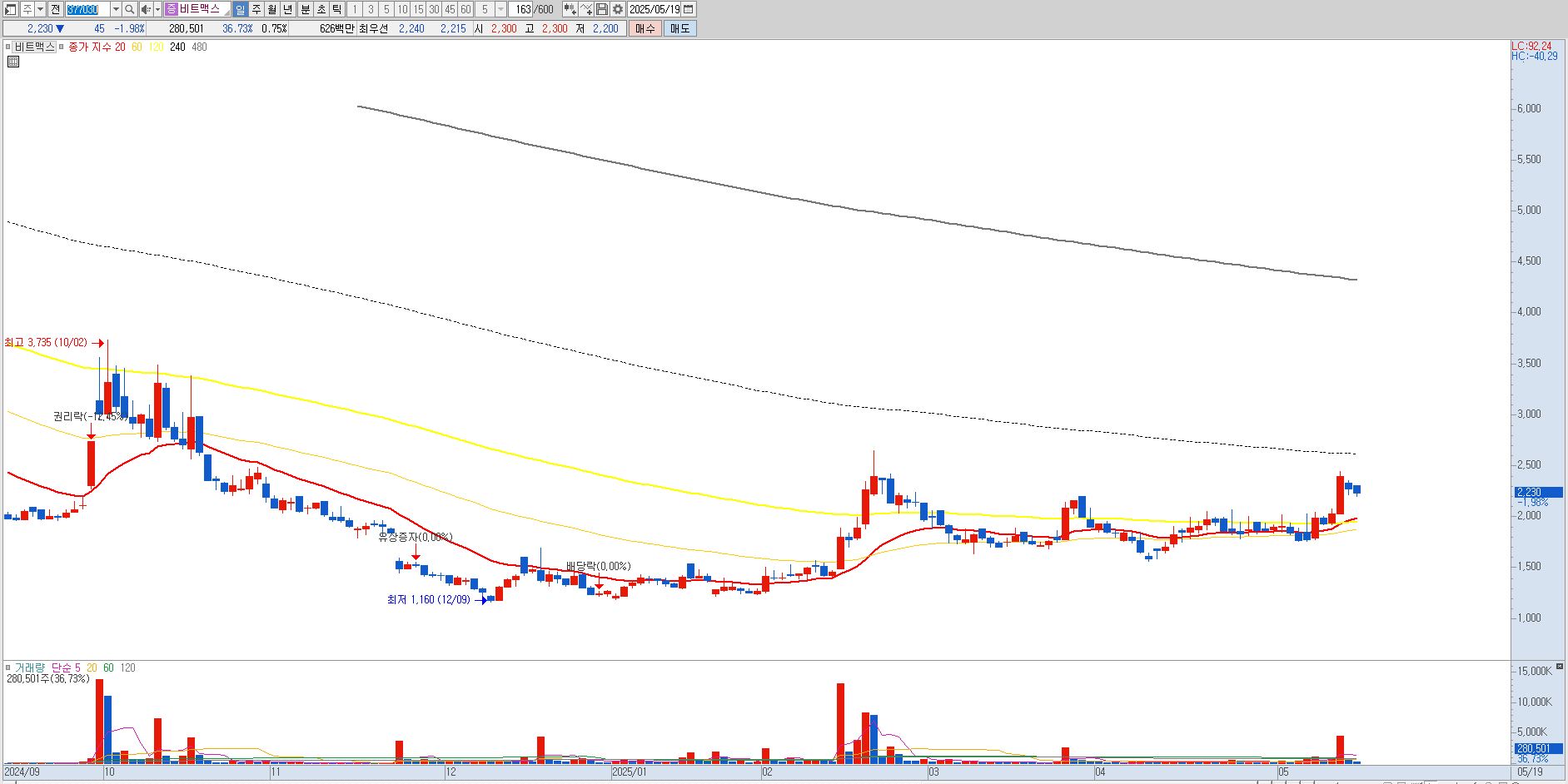Click the 거래량 volume legend label
1568x784 pixels.
point(29,667)
